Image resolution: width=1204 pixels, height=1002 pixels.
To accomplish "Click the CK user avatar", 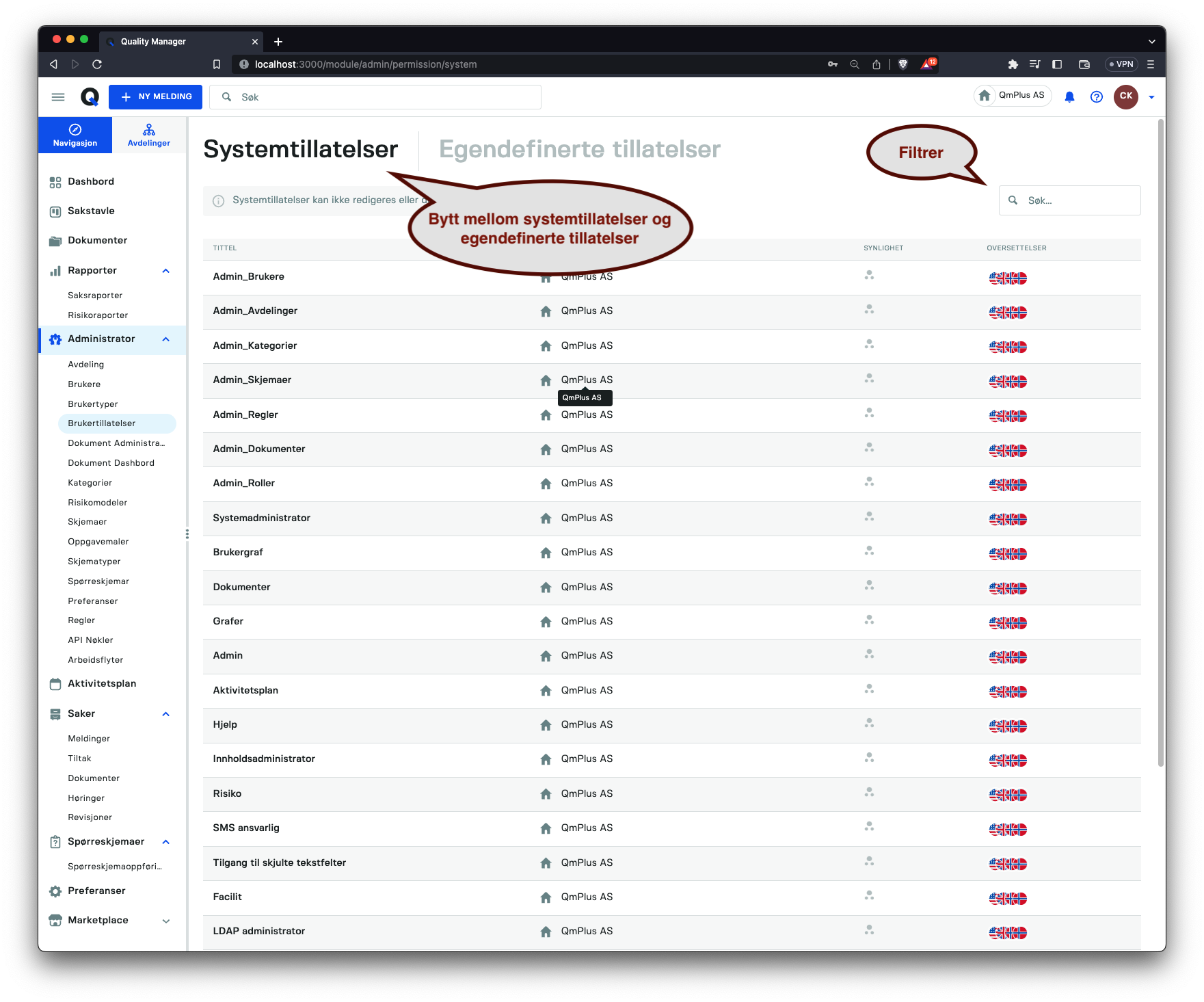I will click(x=1125, y=96).
